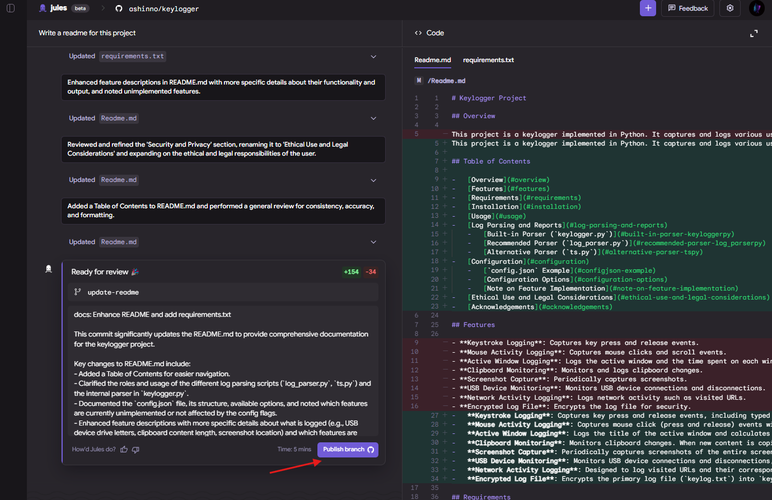Image resolution: width=772 pixels, height=500 pixels.
Task: Click the [Acknowledgements] contents line
Action: (x=541, y=307)
